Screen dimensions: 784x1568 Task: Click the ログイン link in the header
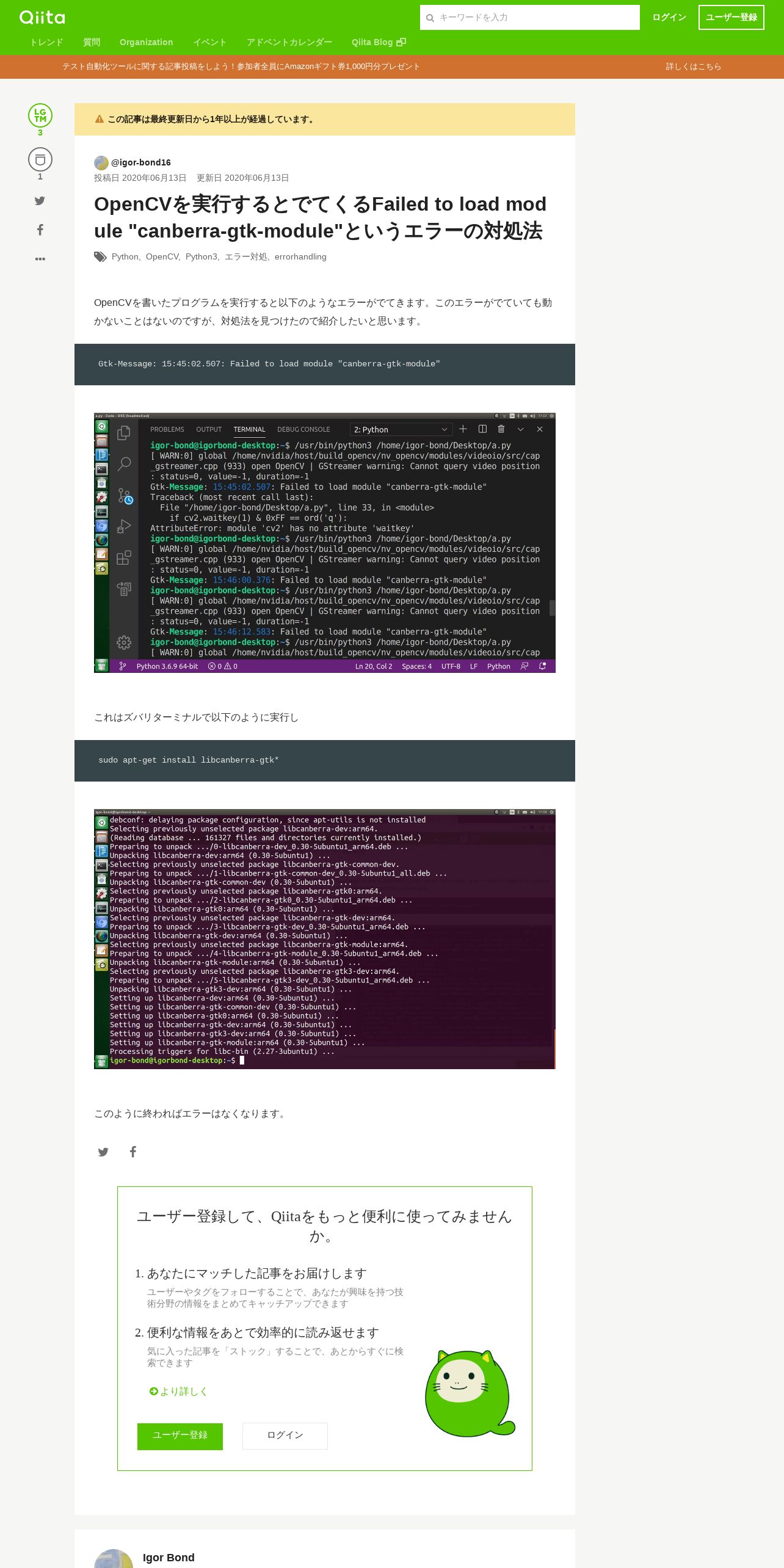tap(669, 17)
